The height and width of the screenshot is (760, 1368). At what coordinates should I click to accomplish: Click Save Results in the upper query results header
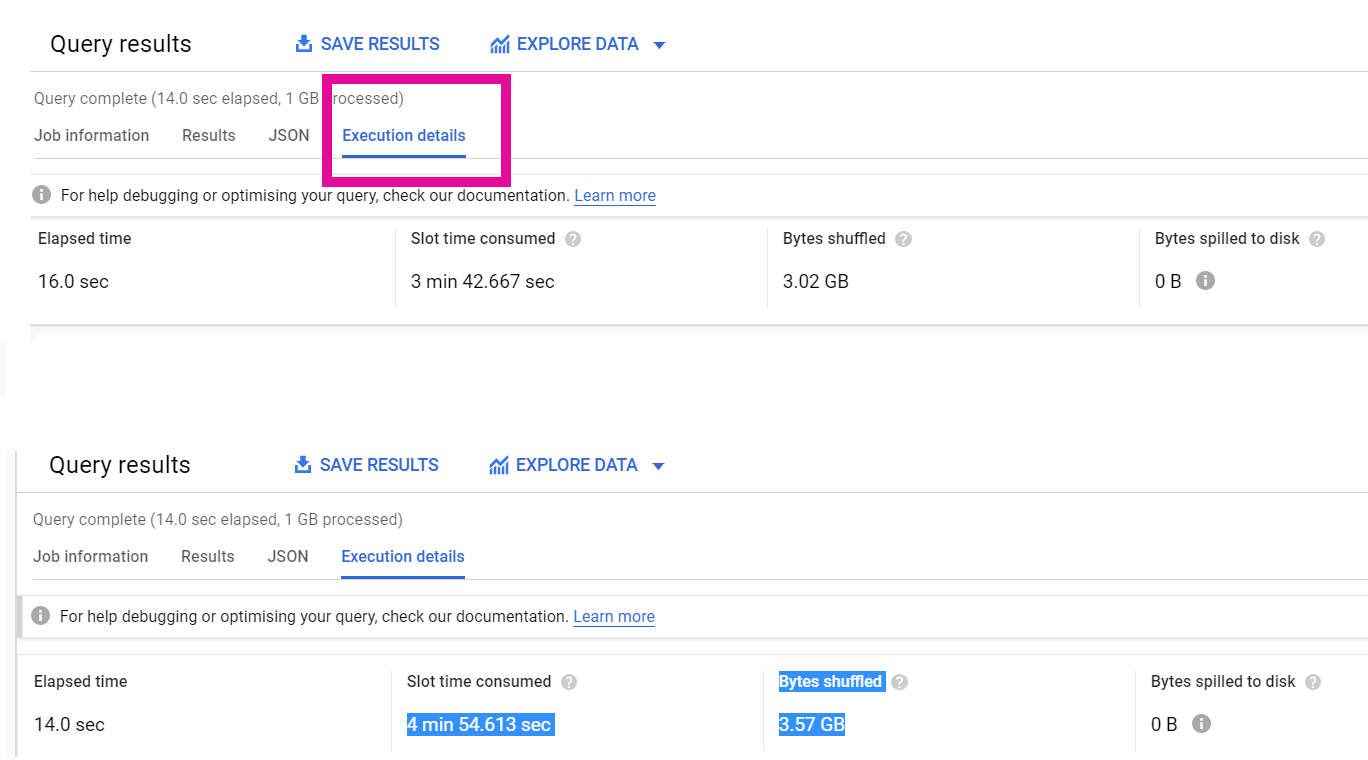pyautogui.click(x=368, y=44)
